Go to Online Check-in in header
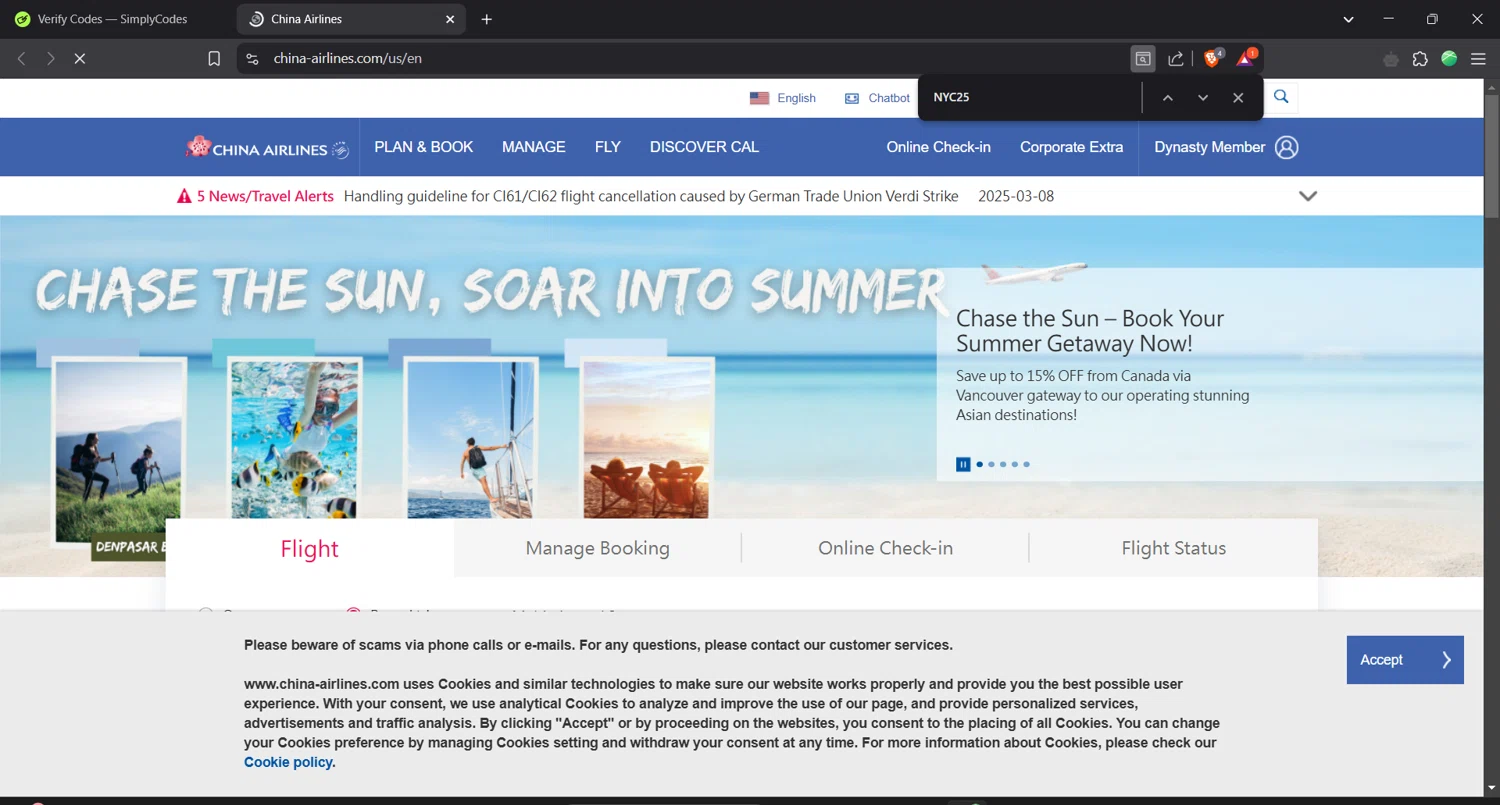This screenshot has height=805, width=1500. [x=938, y=147]
